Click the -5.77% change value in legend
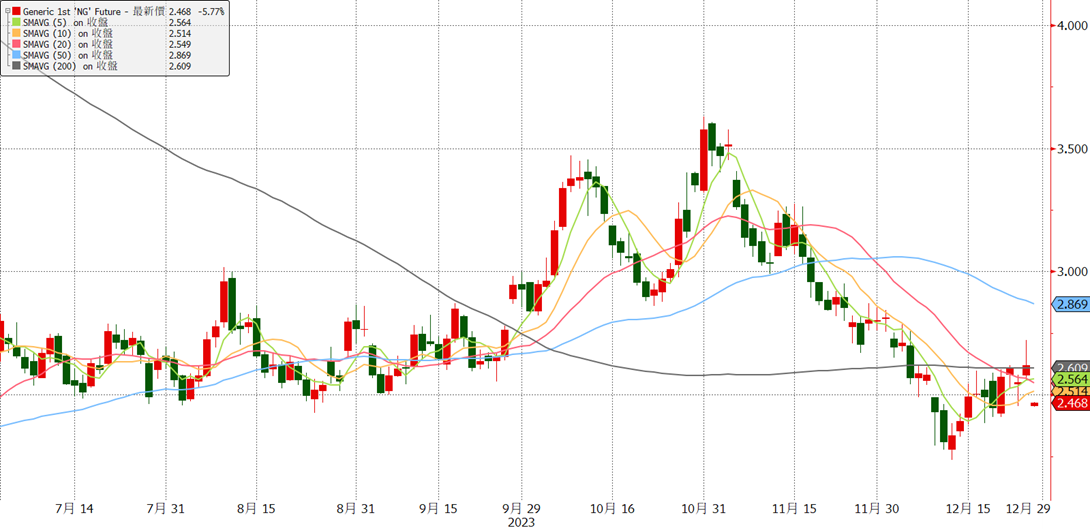Viewport: 1090px width, 531px height. (x=211, y=12)
